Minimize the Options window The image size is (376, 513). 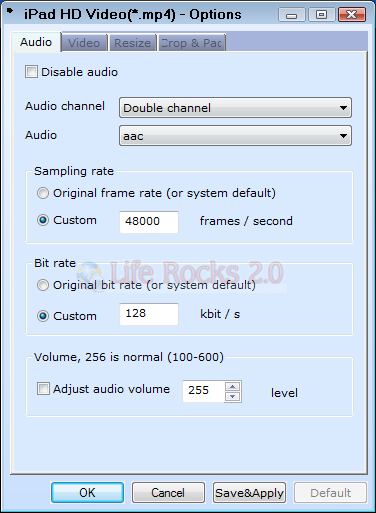coord(291,15)
